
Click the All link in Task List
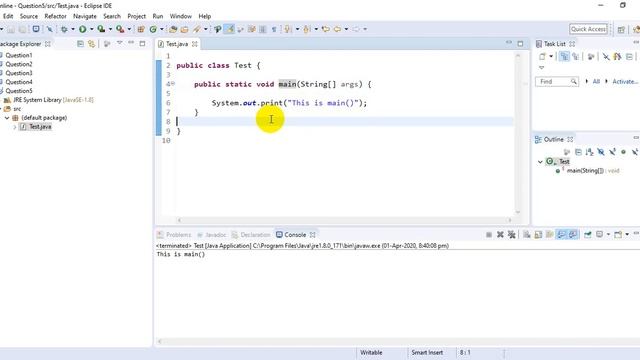coord(596,82)
